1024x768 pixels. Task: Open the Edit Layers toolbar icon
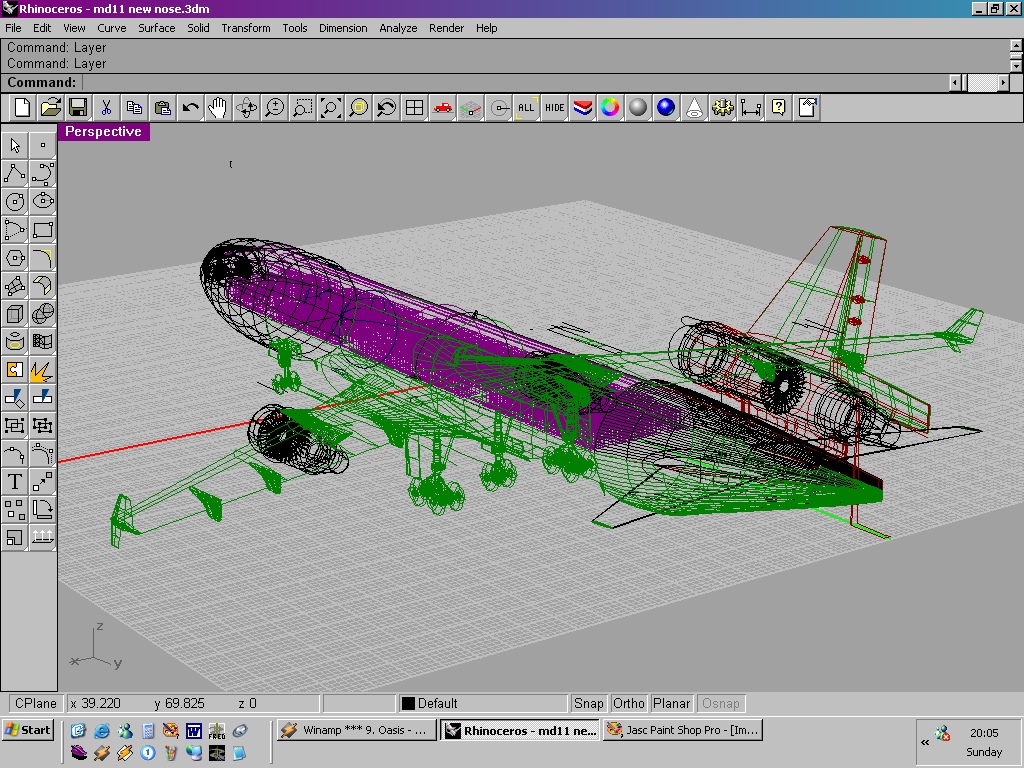[x=583, y=108]
